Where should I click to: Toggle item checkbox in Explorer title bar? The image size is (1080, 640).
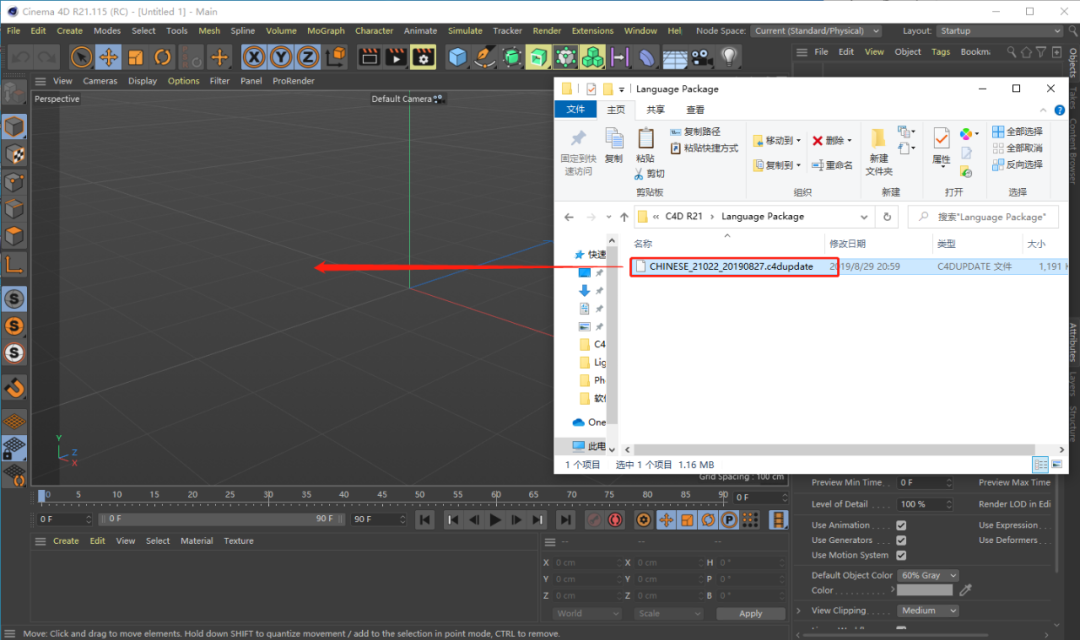(591, 89)
